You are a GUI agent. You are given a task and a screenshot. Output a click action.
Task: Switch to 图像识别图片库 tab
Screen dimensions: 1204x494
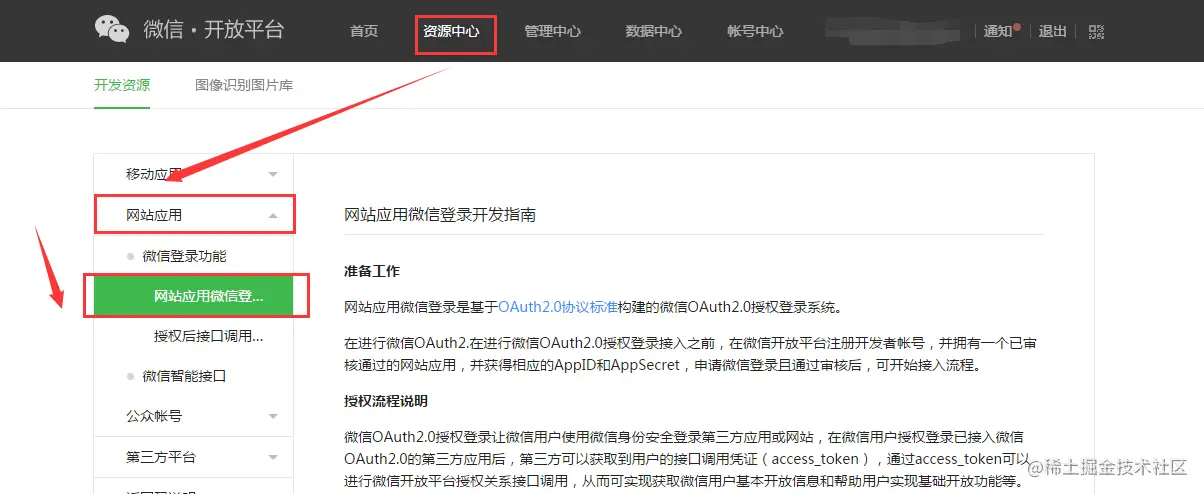coord(244,85)
